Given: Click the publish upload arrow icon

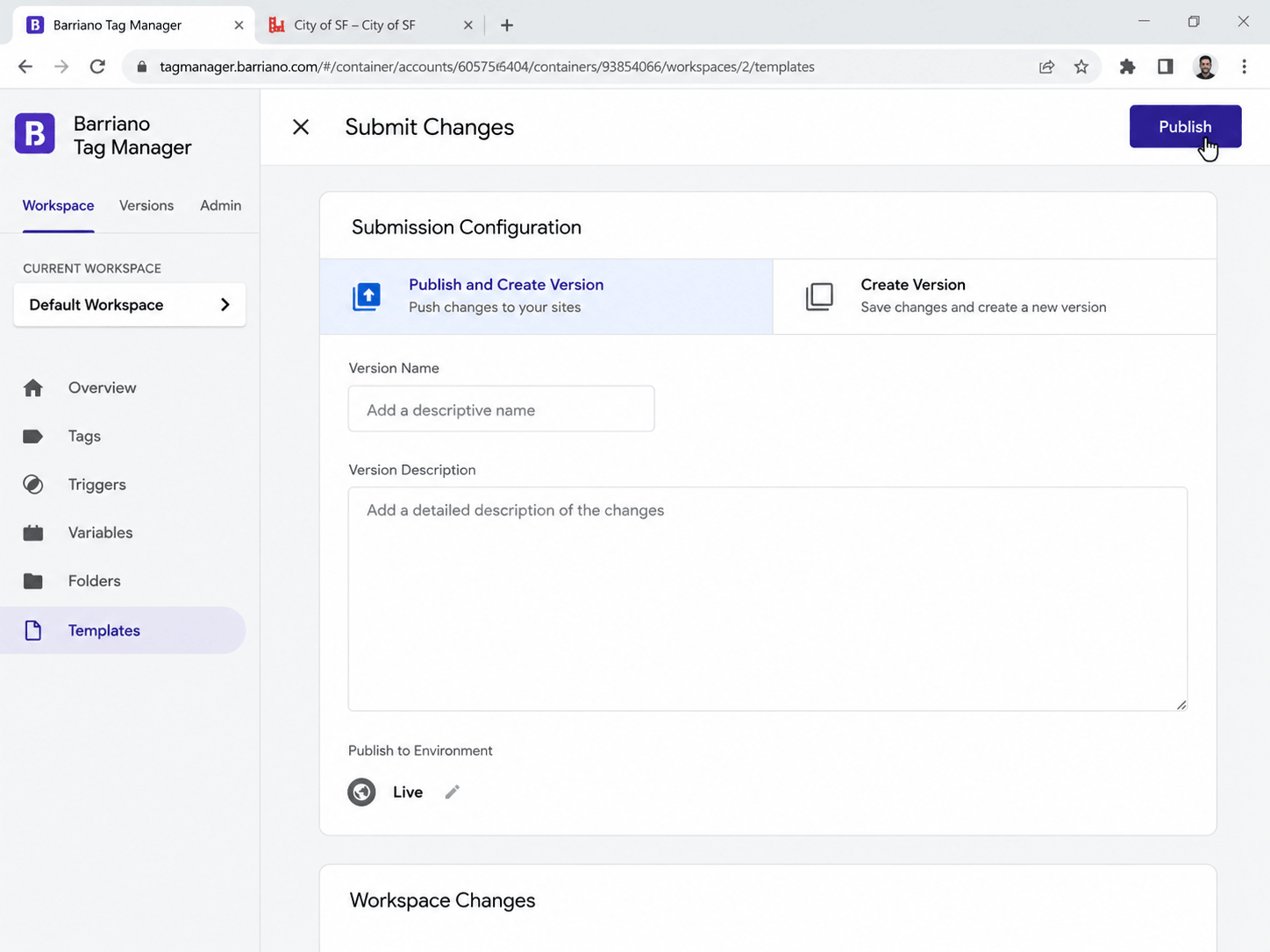Looking at the screenshot, I should tap(367, 296).
